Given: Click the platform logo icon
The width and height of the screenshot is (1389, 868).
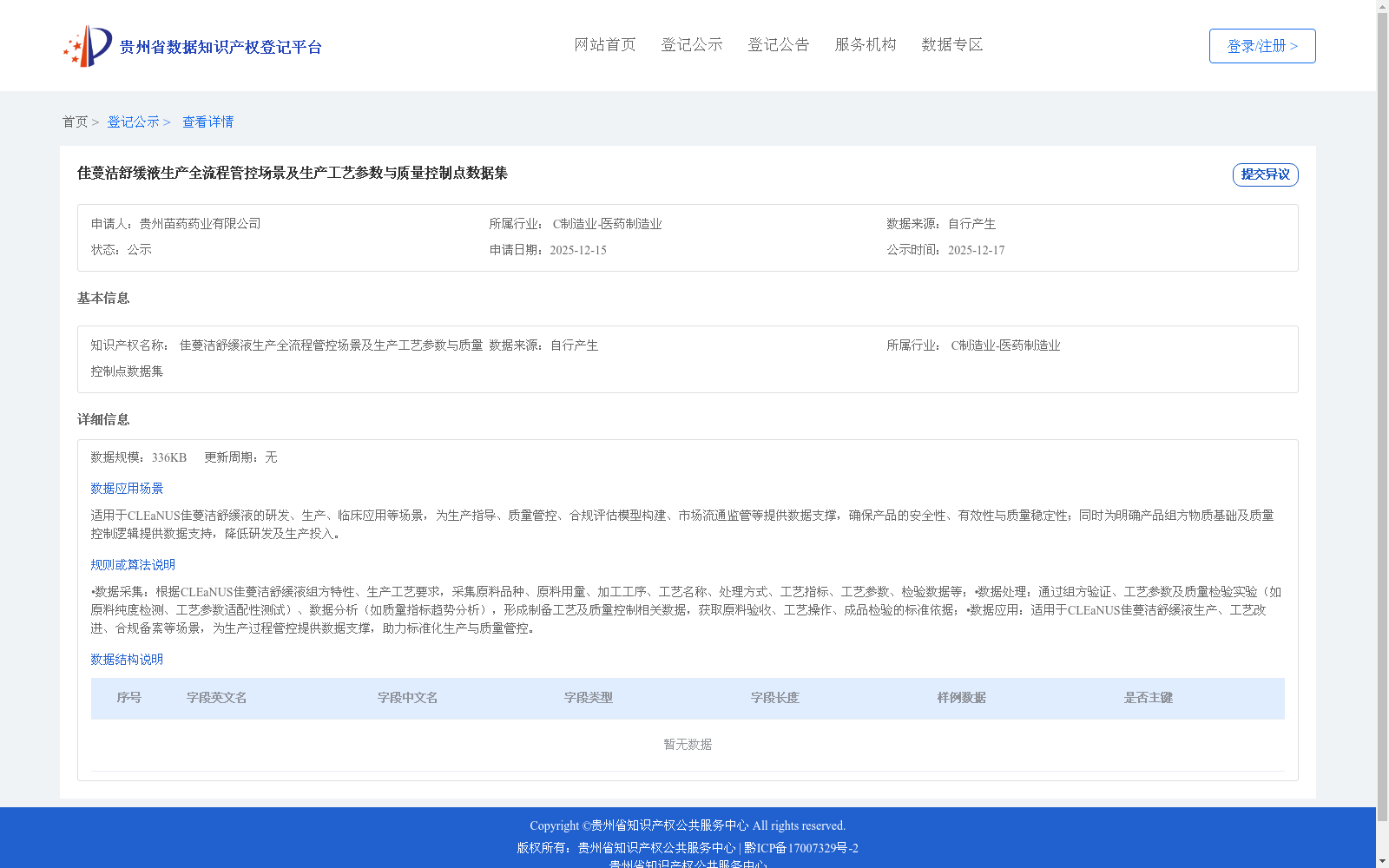Looking at the screenshot, I should coord(88,46).
